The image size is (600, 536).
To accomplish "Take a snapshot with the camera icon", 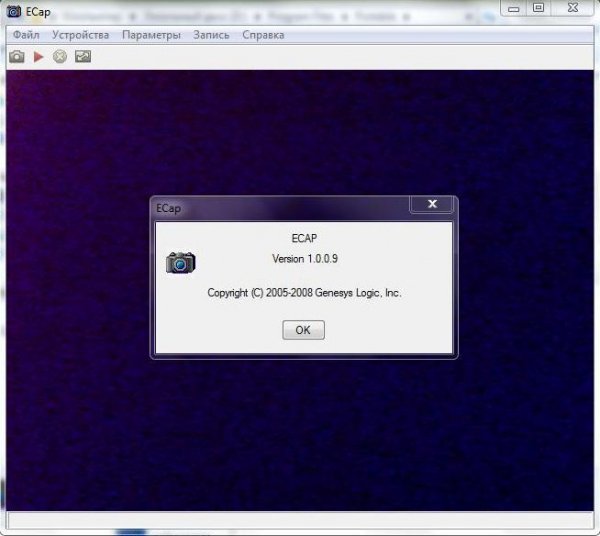I will (x=17, y=57).
